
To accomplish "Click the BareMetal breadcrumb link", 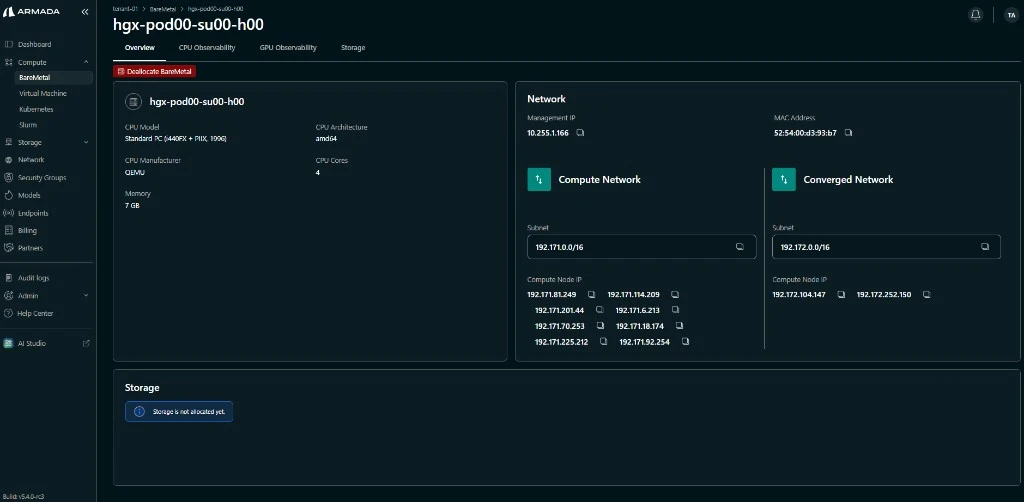I will coord(164,9).
